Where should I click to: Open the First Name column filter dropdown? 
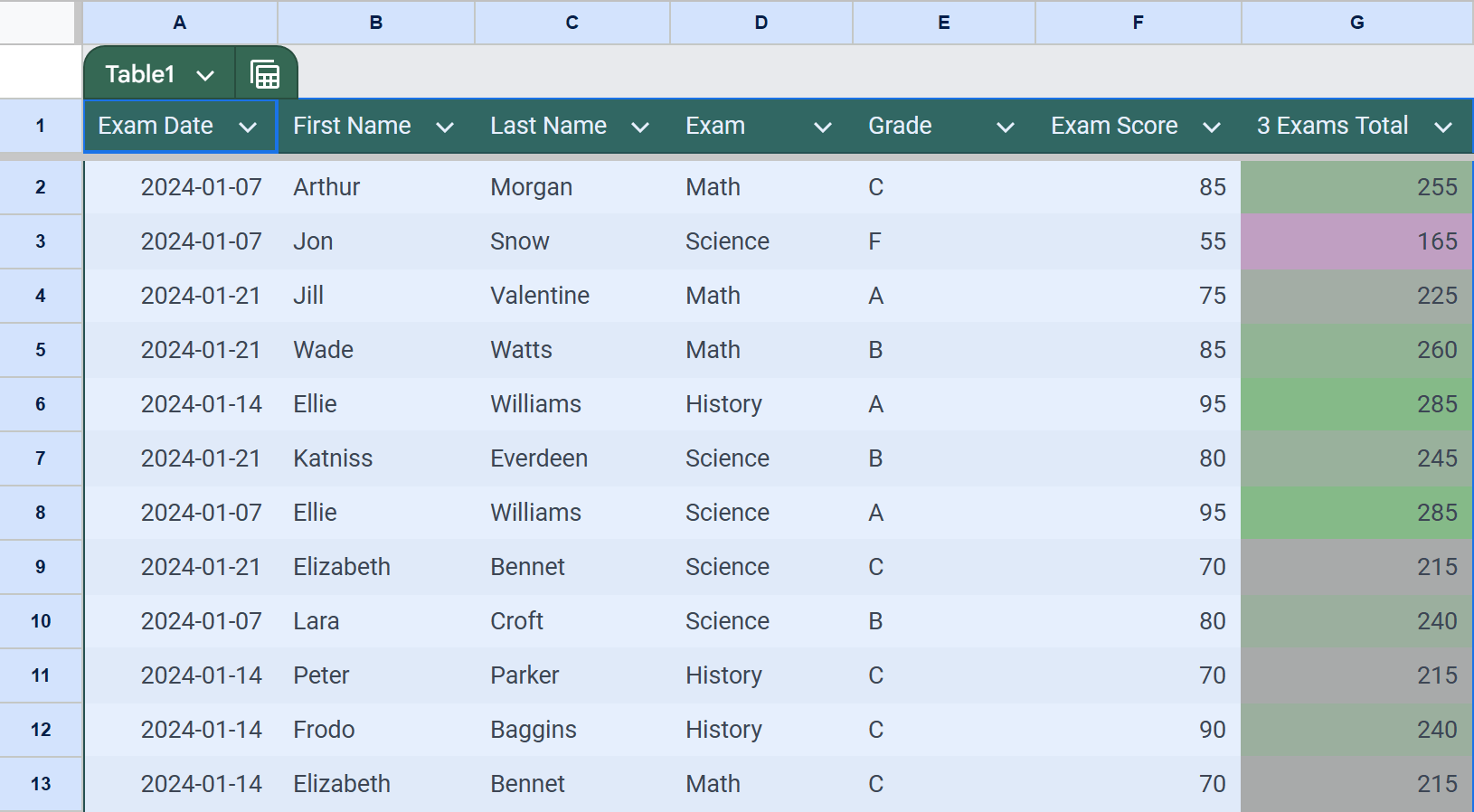tap(444, 127)
